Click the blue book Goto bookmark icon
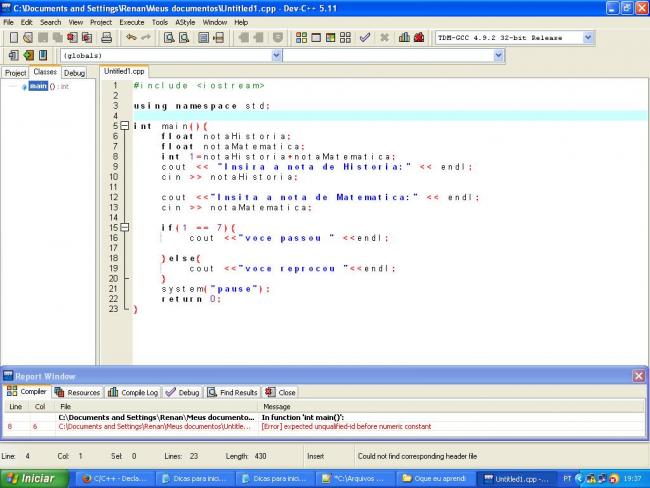The image size is (650, 488). (43, 55)
